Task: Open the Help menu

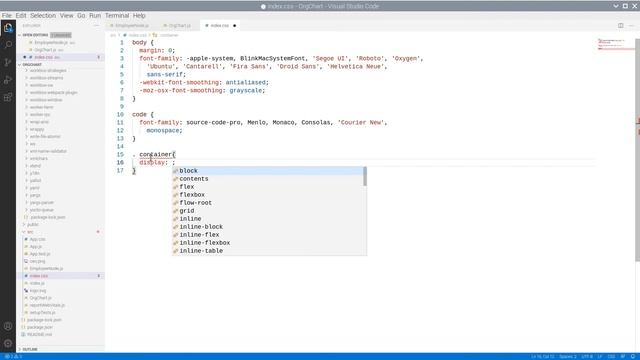Action: point(139,16)
